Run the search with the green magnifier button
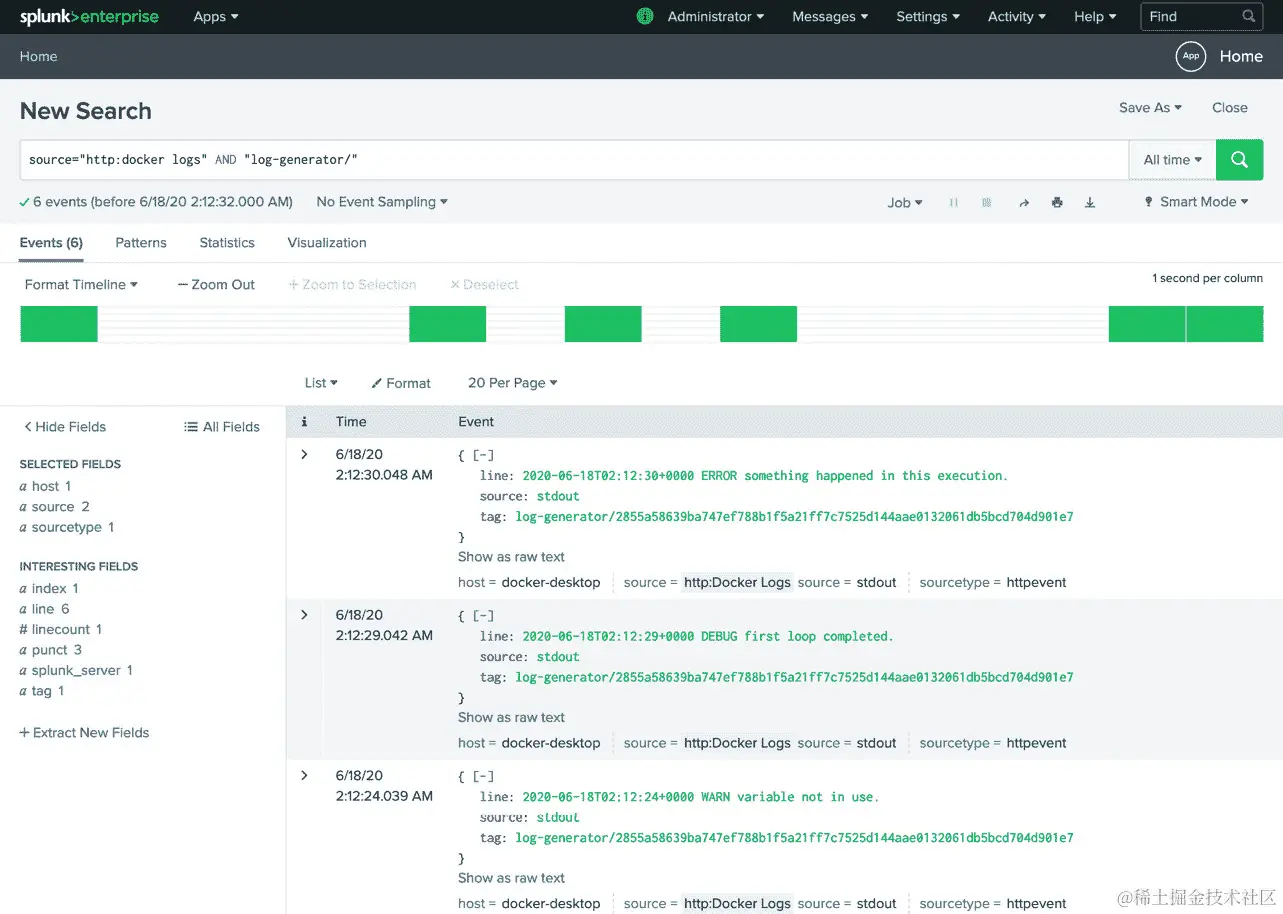1283x914 pixels. point(1239,159)
